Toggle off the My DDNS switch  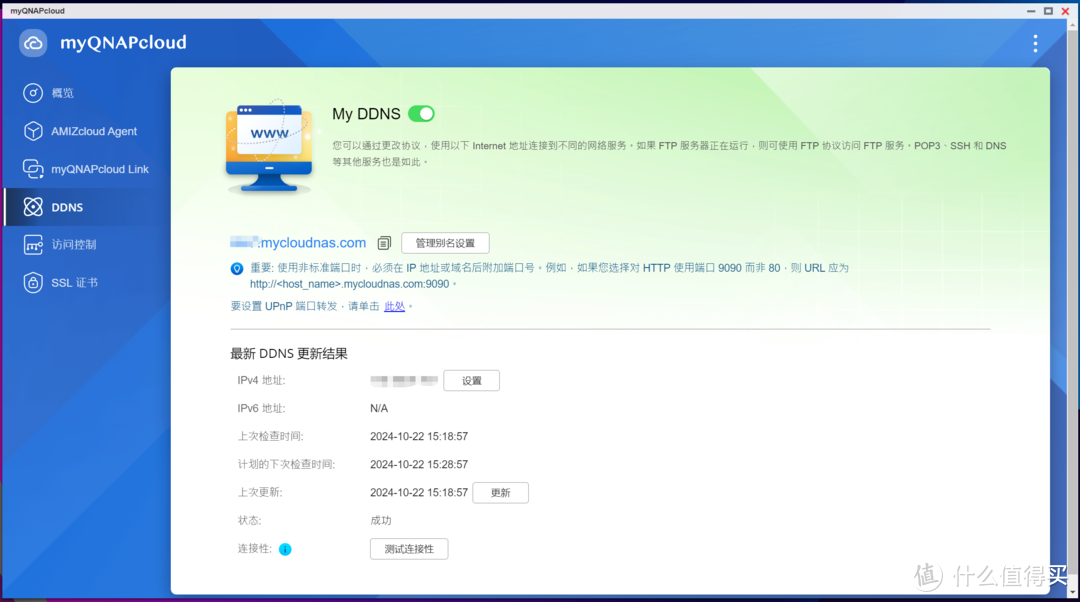pos(421,113)
